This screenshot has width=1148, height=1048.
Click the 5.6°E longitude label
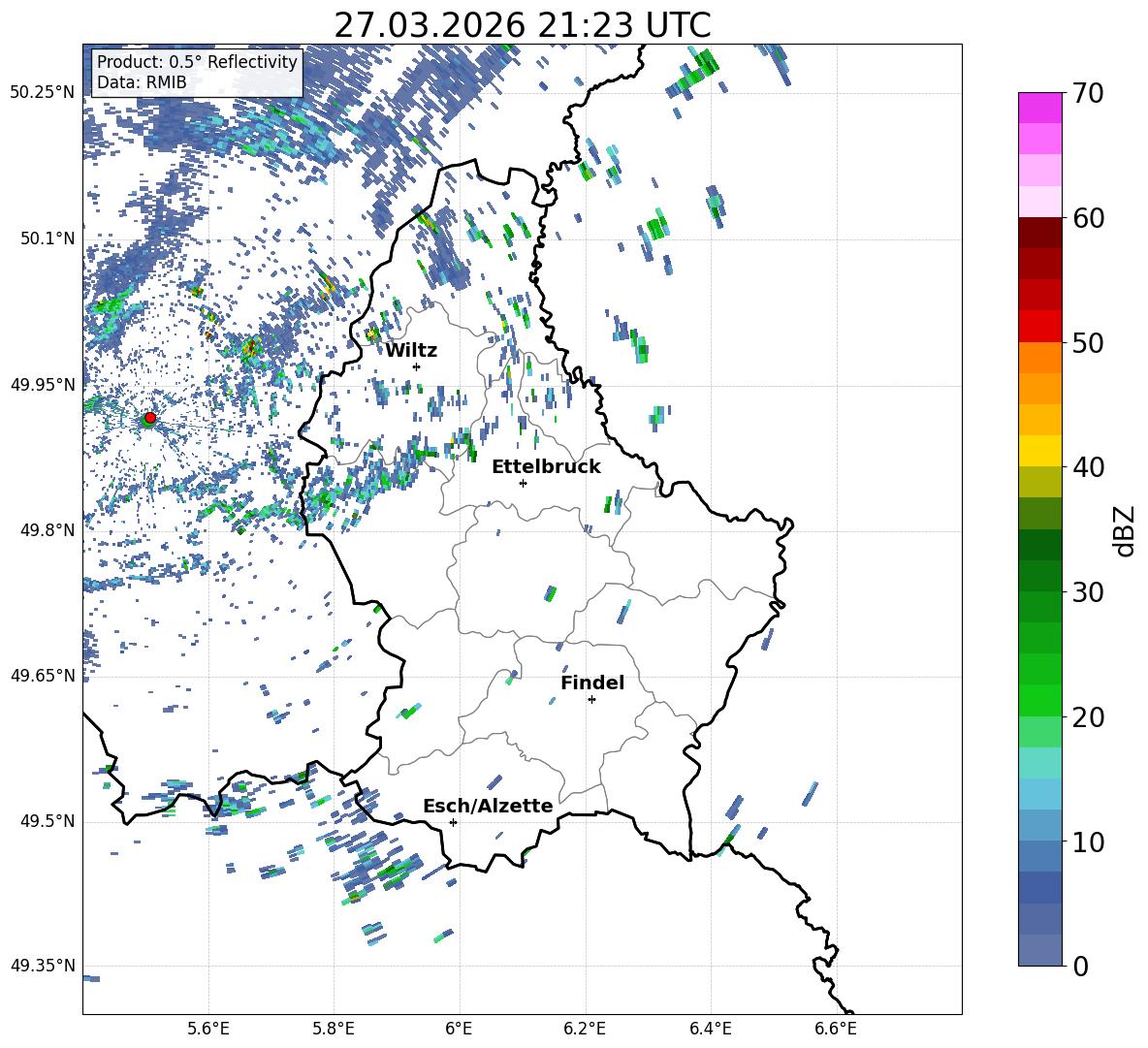tap(208, 1029)
